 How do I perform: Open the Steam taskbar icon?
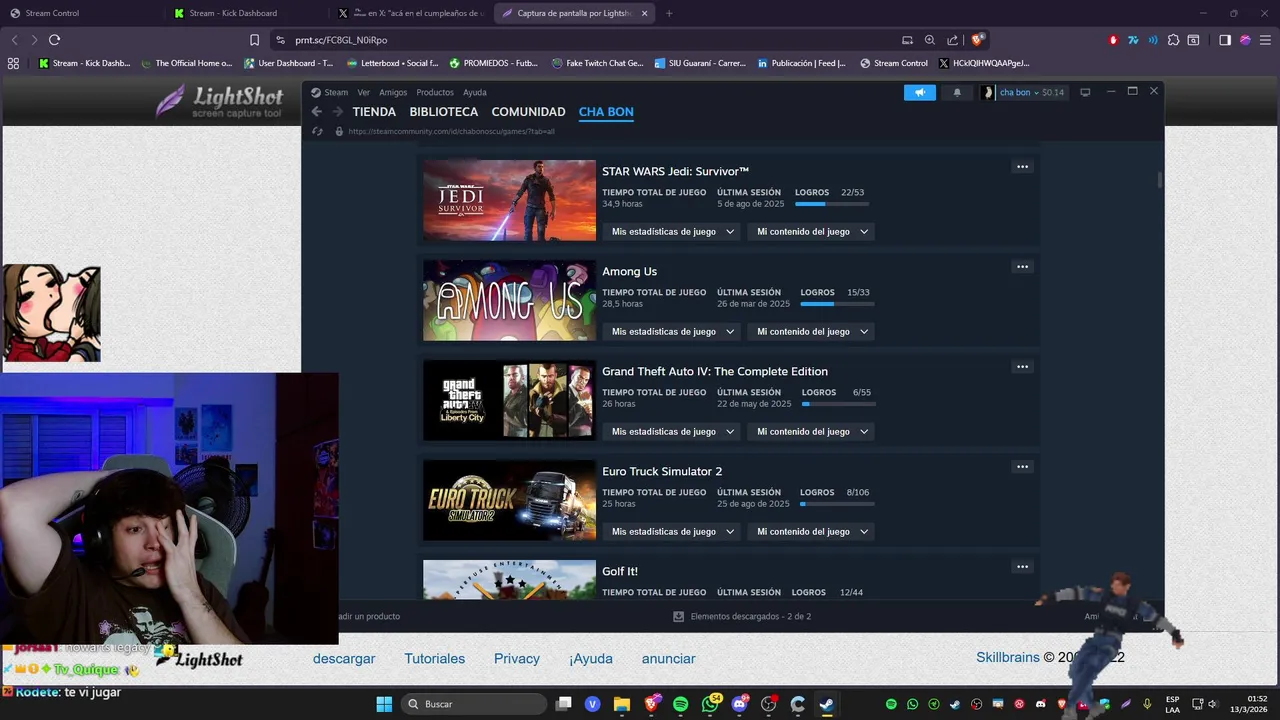[x=826, y=704]
